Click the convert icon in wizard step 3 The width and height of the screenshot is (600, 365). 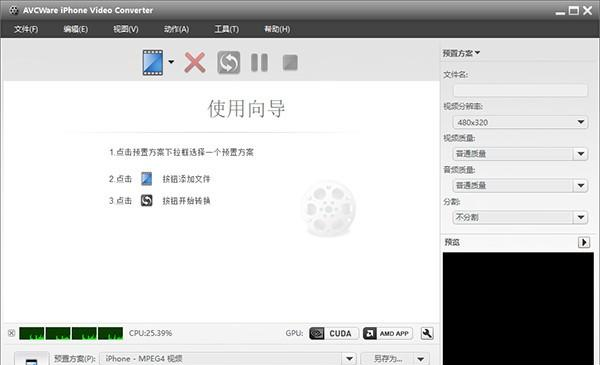147,200
